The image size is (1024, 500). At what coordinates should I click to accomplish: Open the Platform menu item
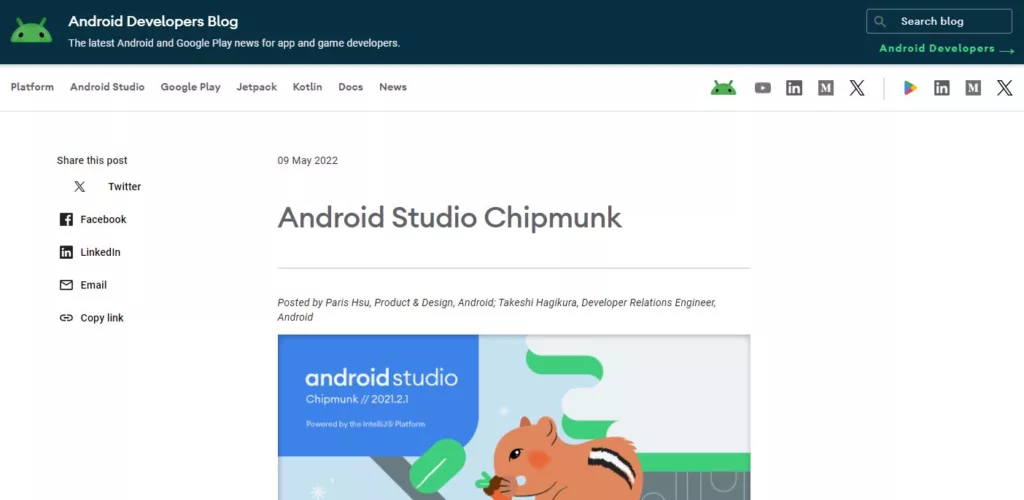[x=32, y=87]
